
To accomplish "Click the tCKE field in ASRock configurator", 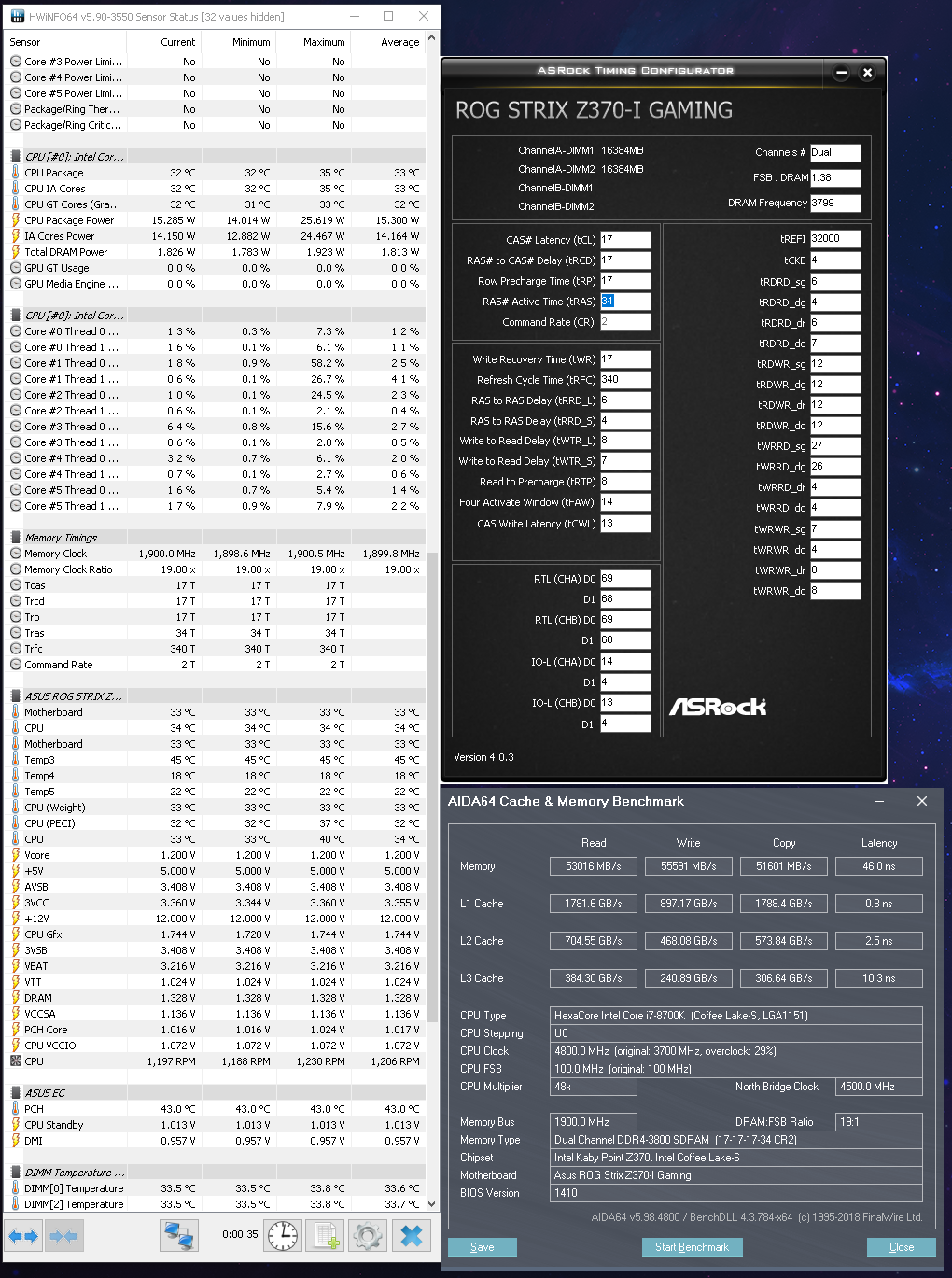I will pyautogui.click(x=835, y=260).
